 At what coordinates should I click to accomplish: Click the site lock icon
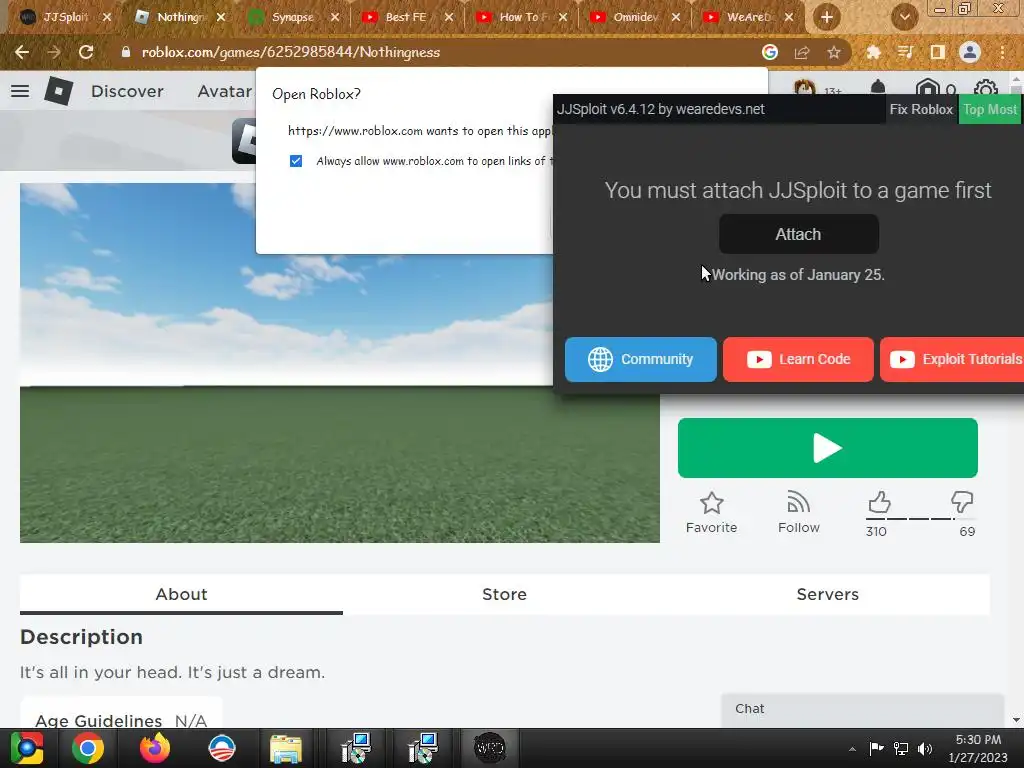point(126,52)
